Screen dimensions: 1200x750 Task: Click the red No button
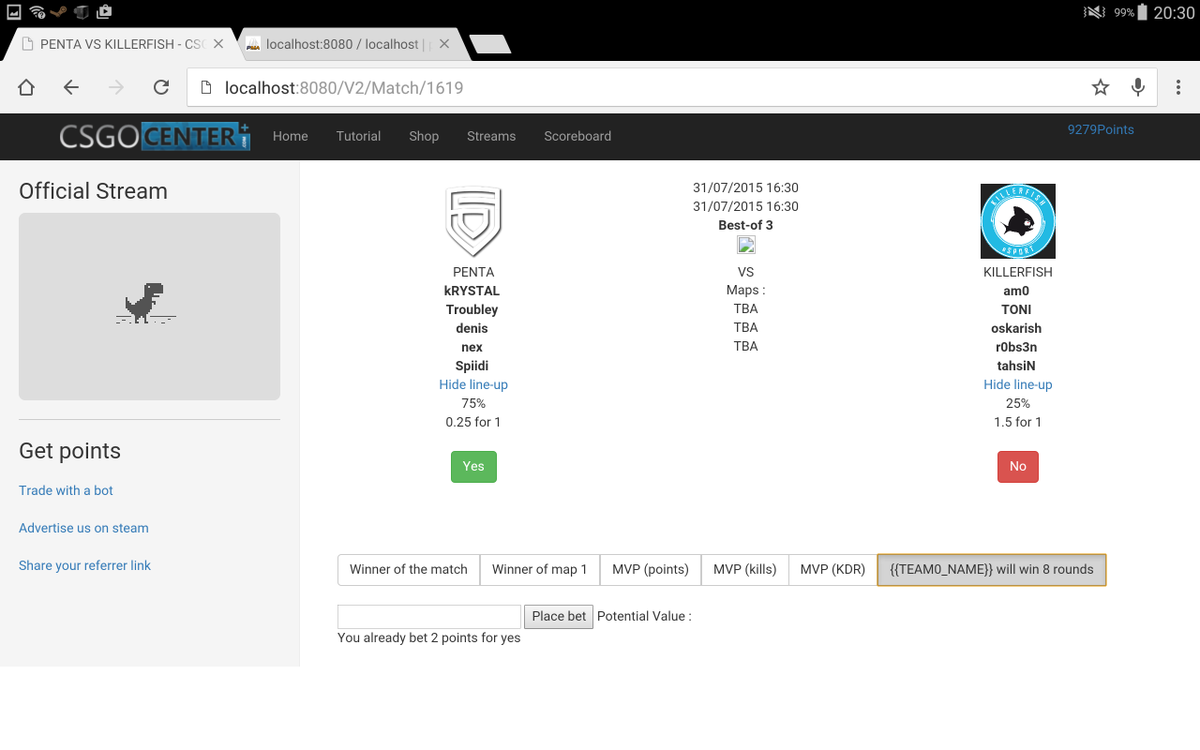[1018, 466]
